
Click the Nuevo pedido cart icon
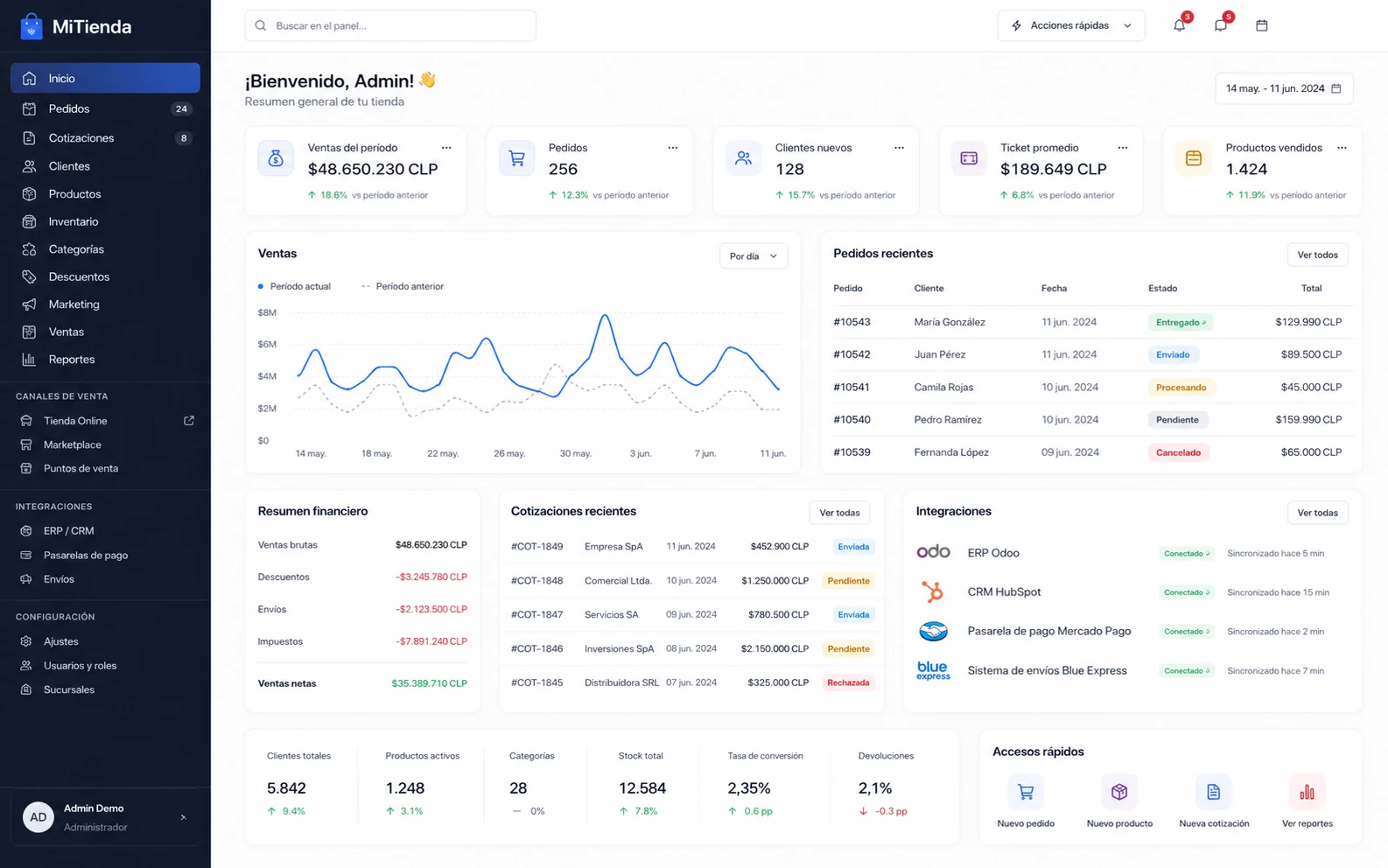(x=1026, y=792)
